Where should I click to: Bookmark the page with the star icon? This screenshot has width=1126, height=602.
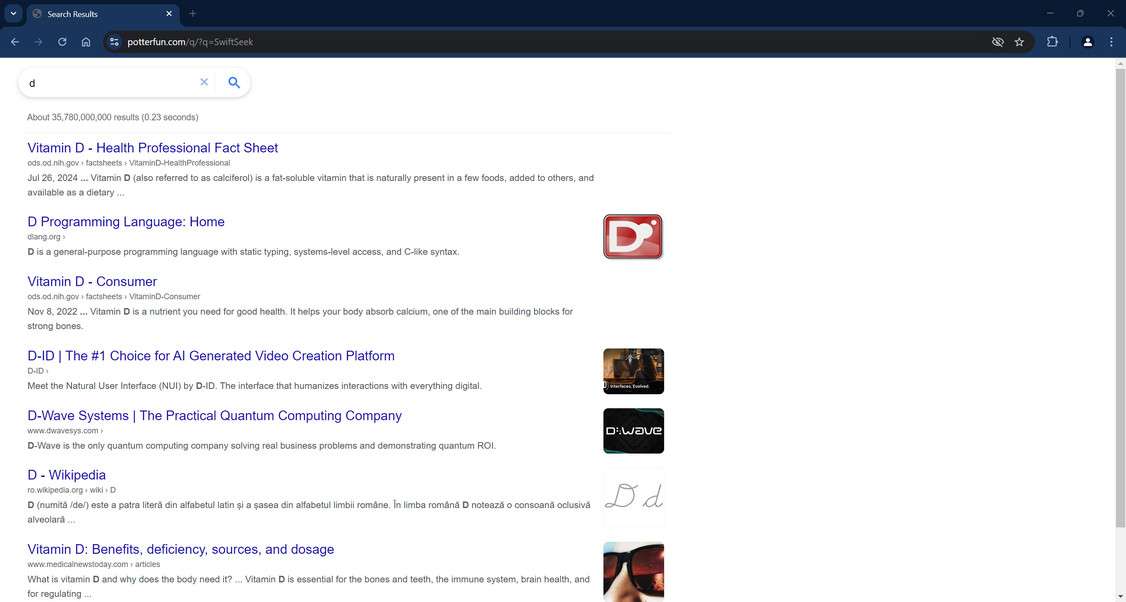pyautogui.click(x=1019, y=42)
